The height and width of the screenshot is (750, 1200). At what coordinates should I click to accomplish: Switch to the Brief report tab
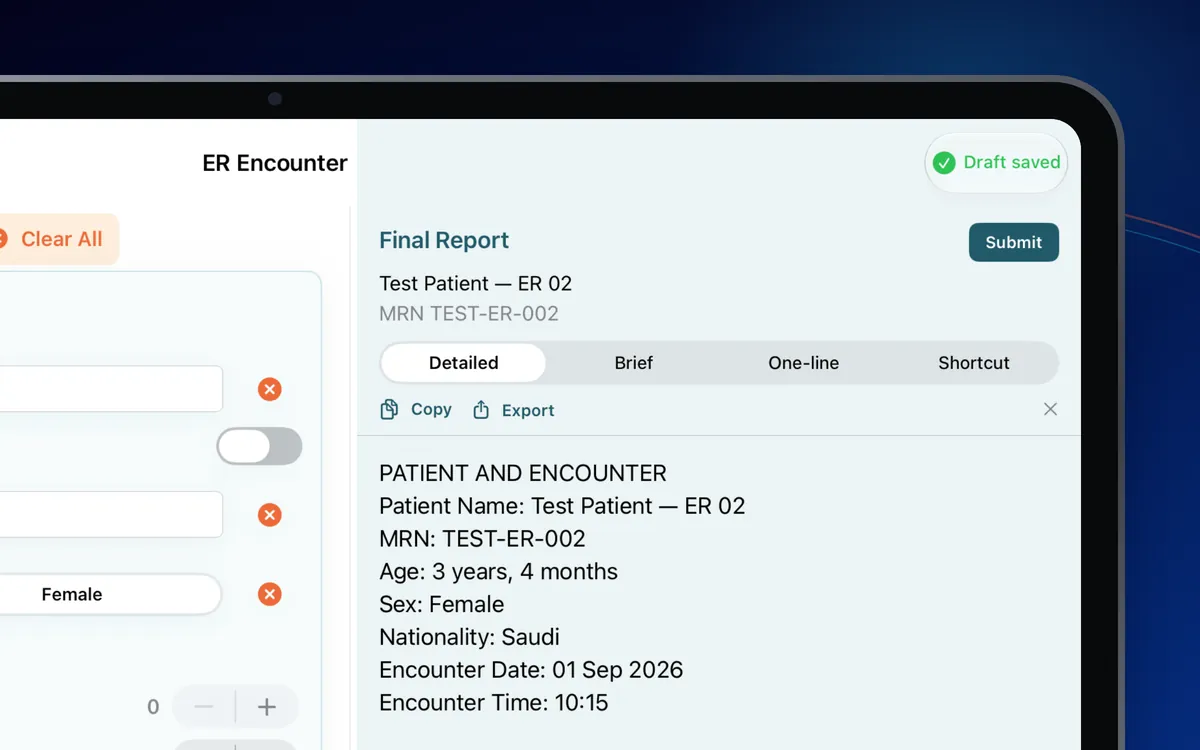coord(634,363)
